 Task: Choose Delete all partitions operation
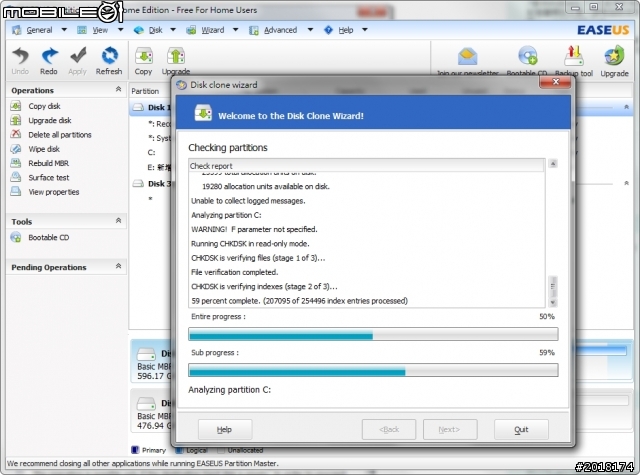pyautogui.click(x=60, y=135)
